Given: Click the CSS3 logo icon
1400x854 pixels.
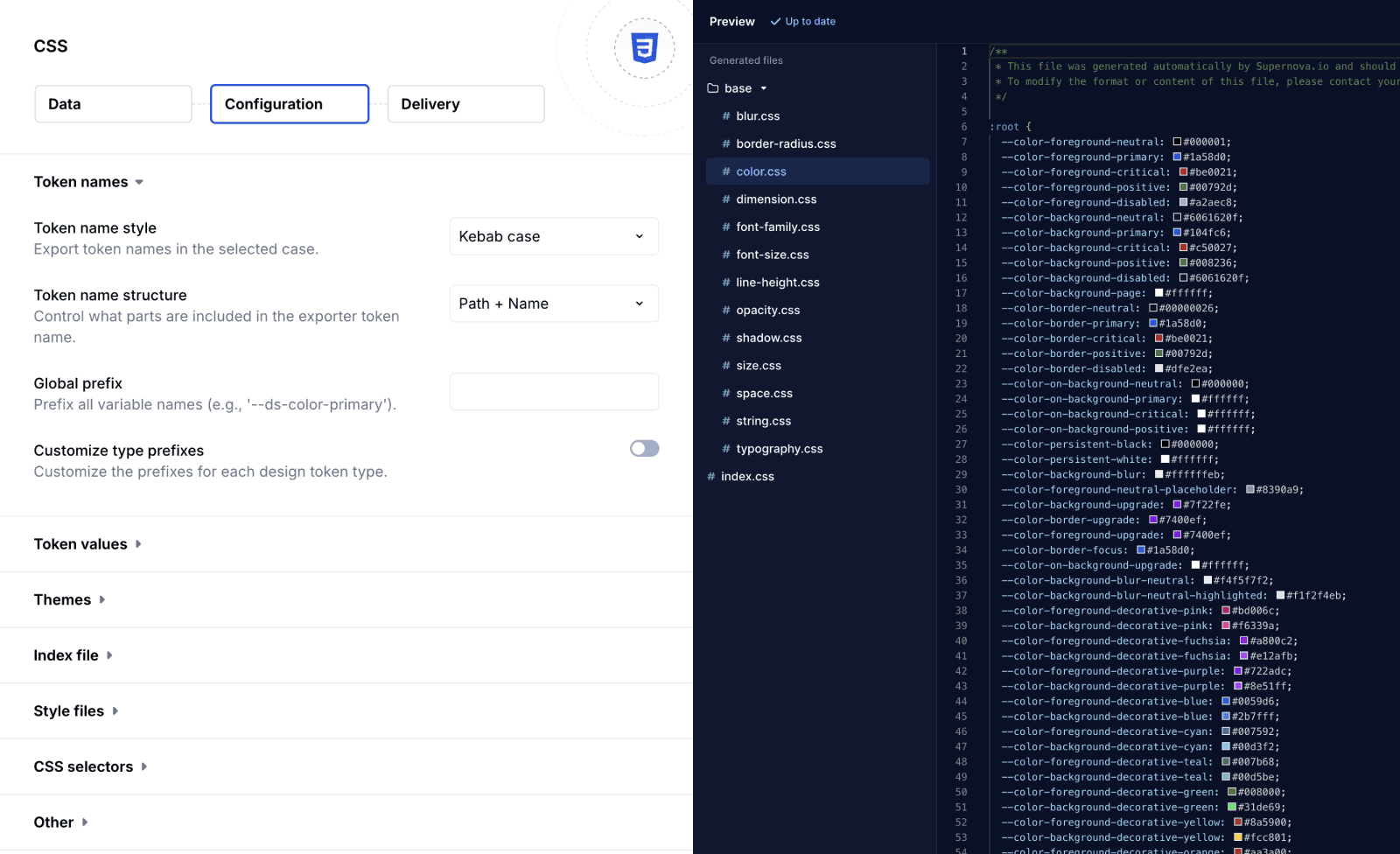Looking at the screenshot, I should (x=645, y=47).
